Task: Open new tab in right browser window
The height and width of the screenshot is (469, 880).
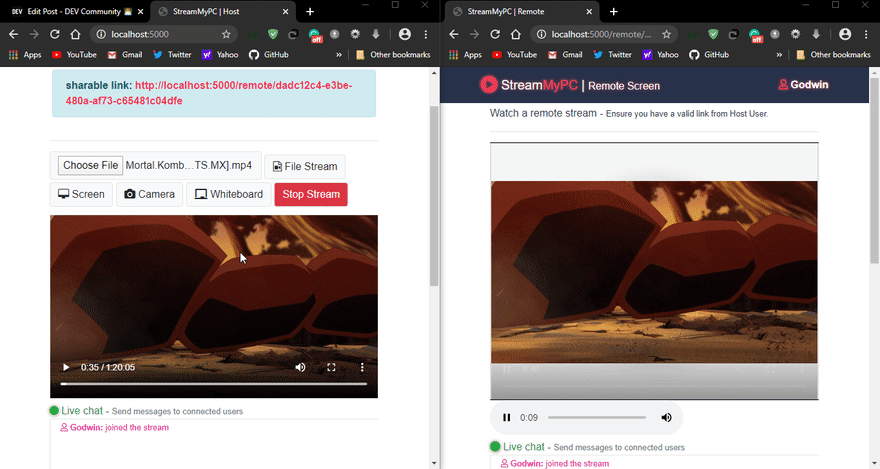Action: click(x=613, y=11)
